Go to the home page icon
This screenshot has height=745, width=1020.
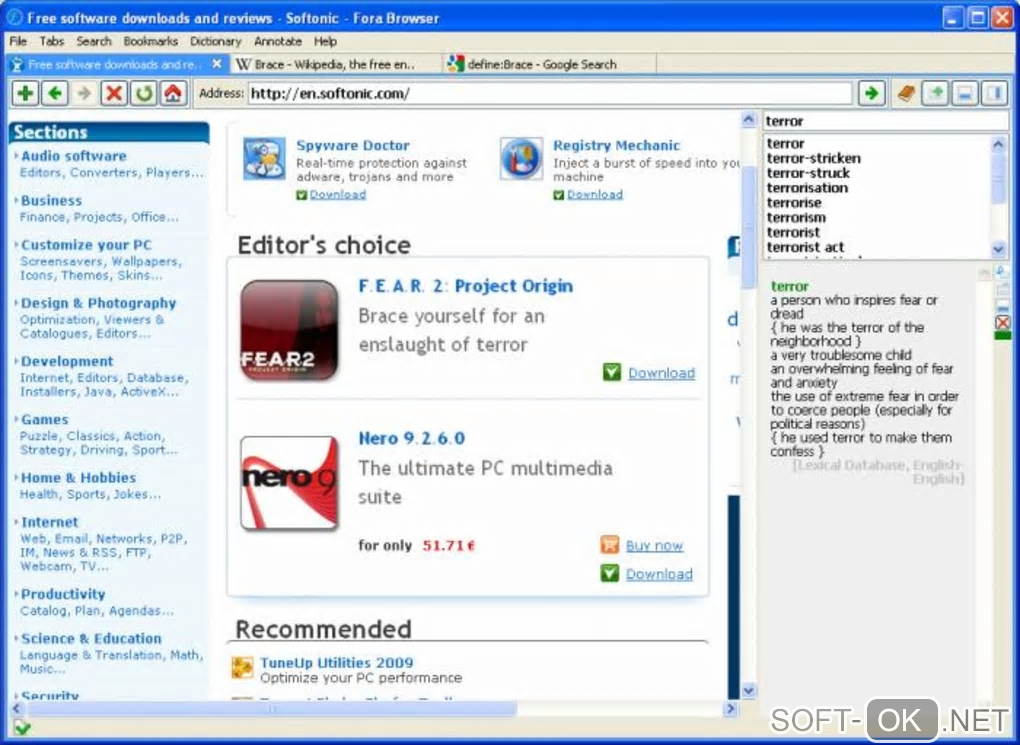tap(173, 94)
